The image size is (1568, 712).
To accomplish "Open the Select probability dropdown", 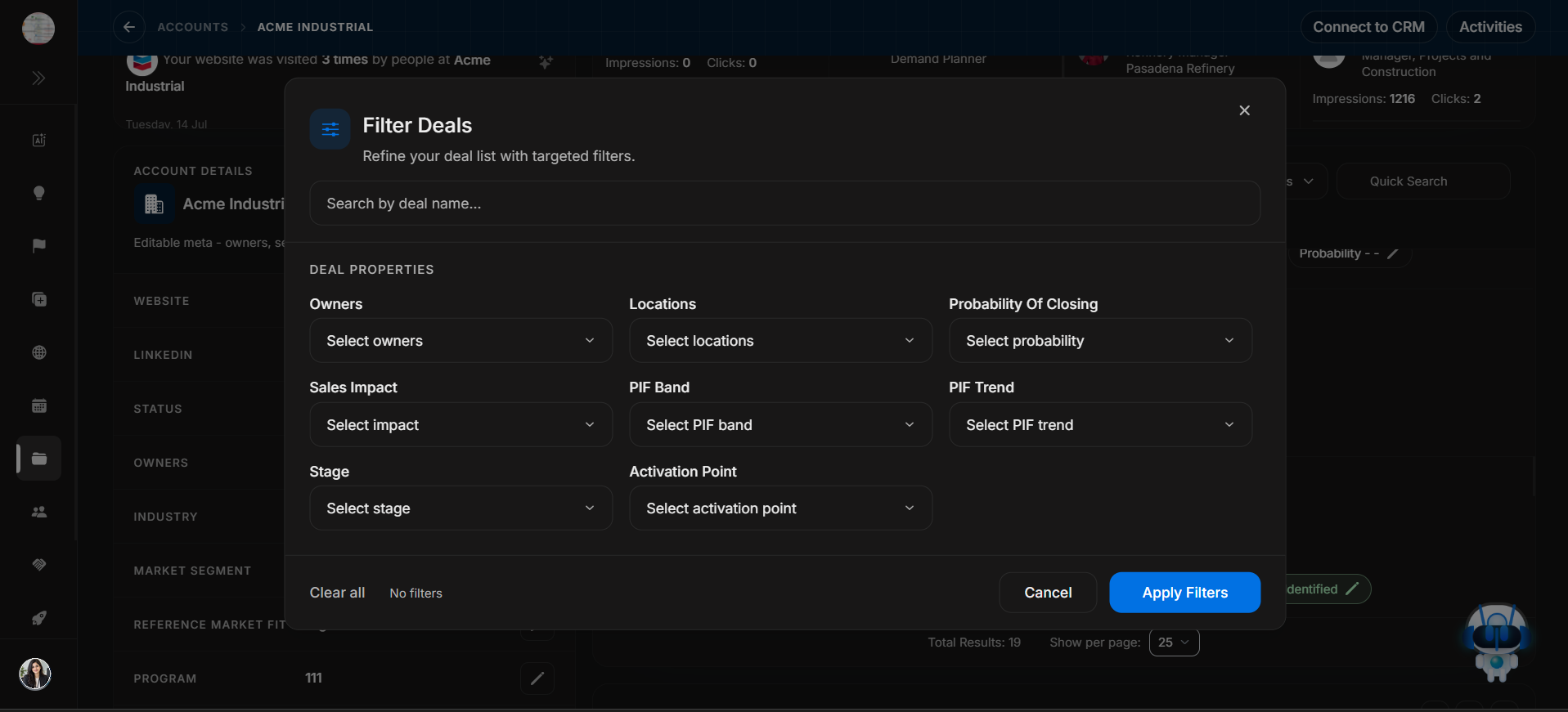I will 1100,341.
